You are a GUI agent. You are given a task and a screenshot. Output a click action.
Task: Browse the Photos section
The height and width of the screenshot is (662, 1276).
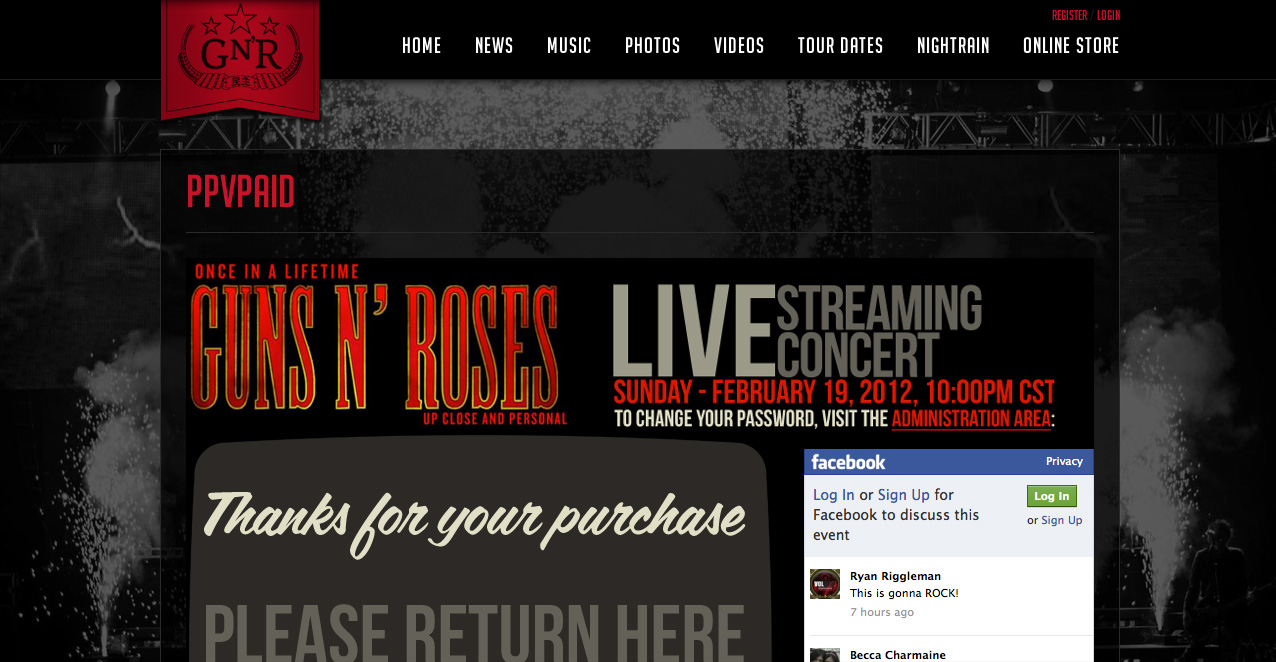point(652,45)
